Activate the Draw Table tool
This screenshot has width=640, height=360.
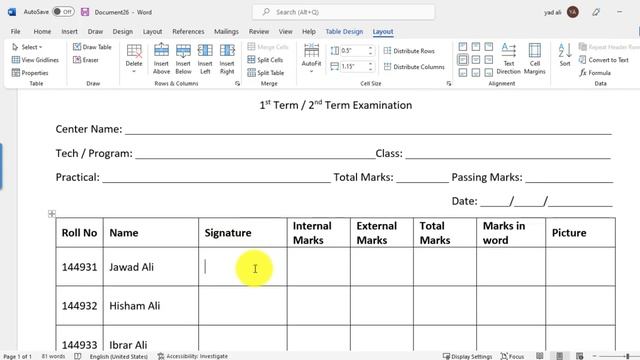point(92,47)
